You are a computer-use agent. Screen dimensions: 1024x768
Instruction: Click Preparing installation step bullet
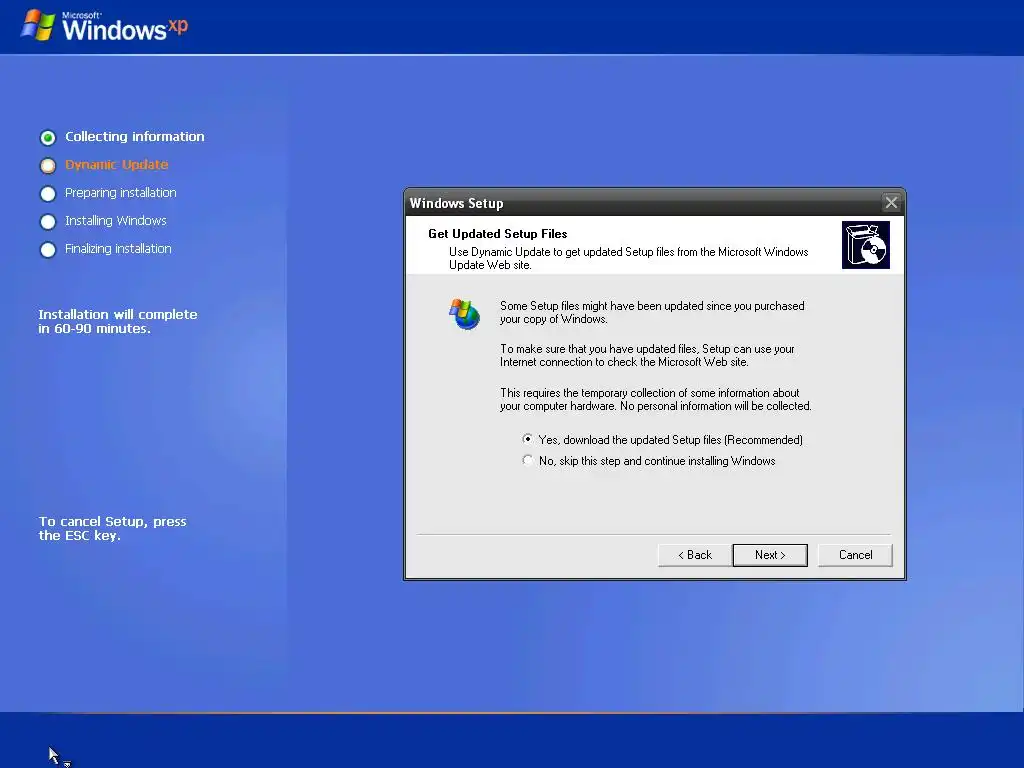(x=48, y=193)
